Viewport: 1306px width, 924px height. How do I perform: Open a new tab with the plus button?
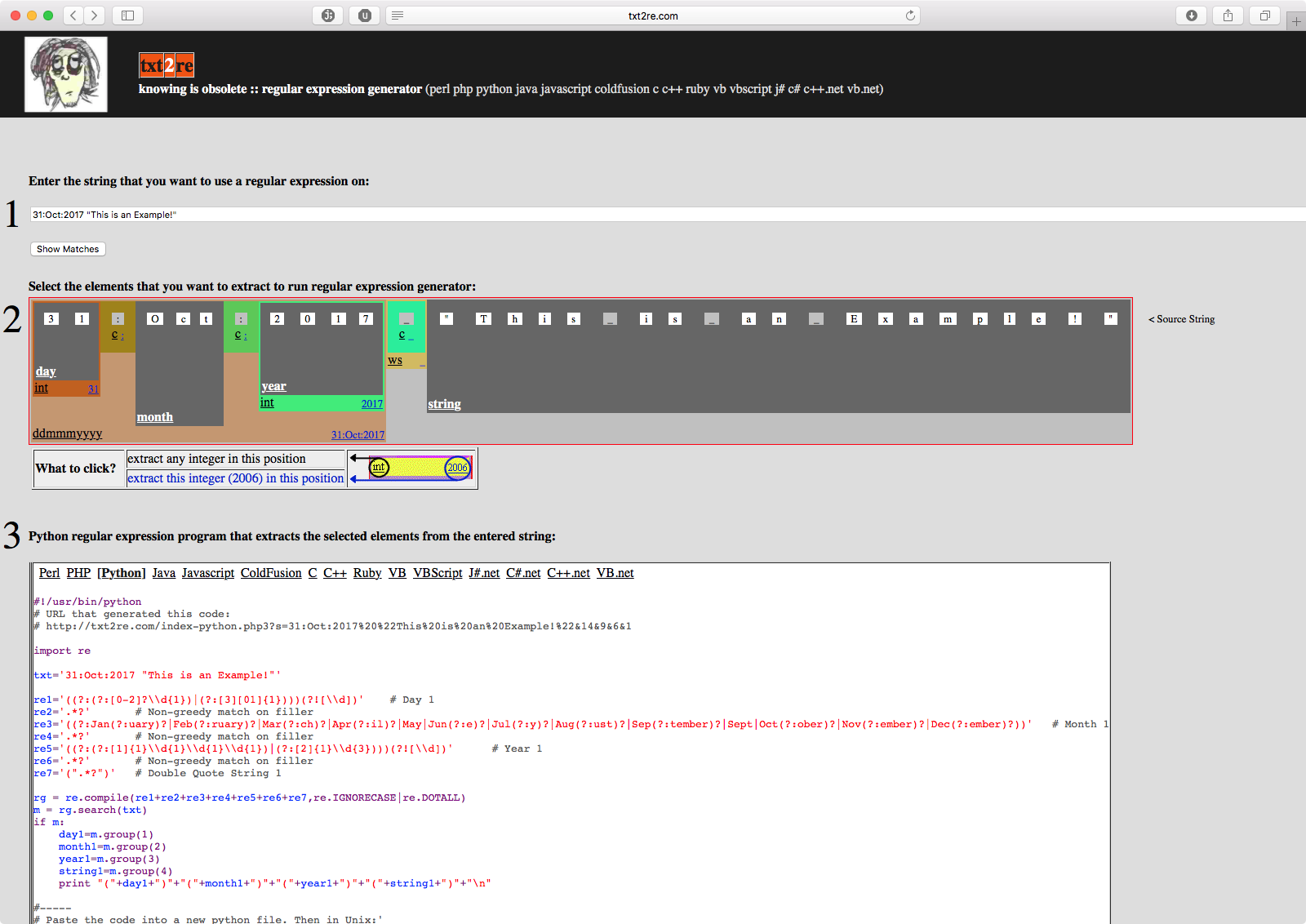pos(1296,22)
